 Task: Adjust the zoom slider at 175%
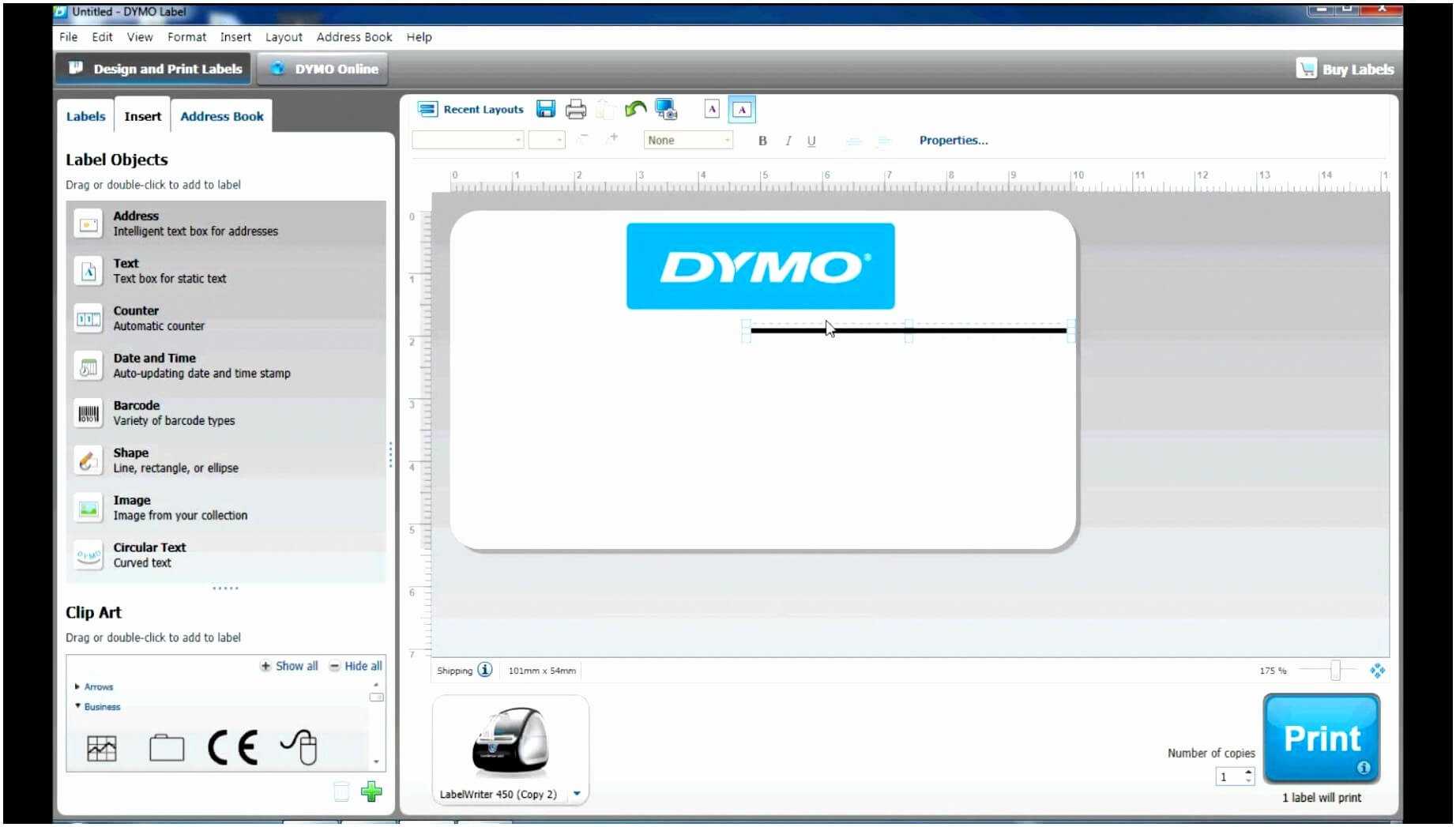(x=1334, y=671)
